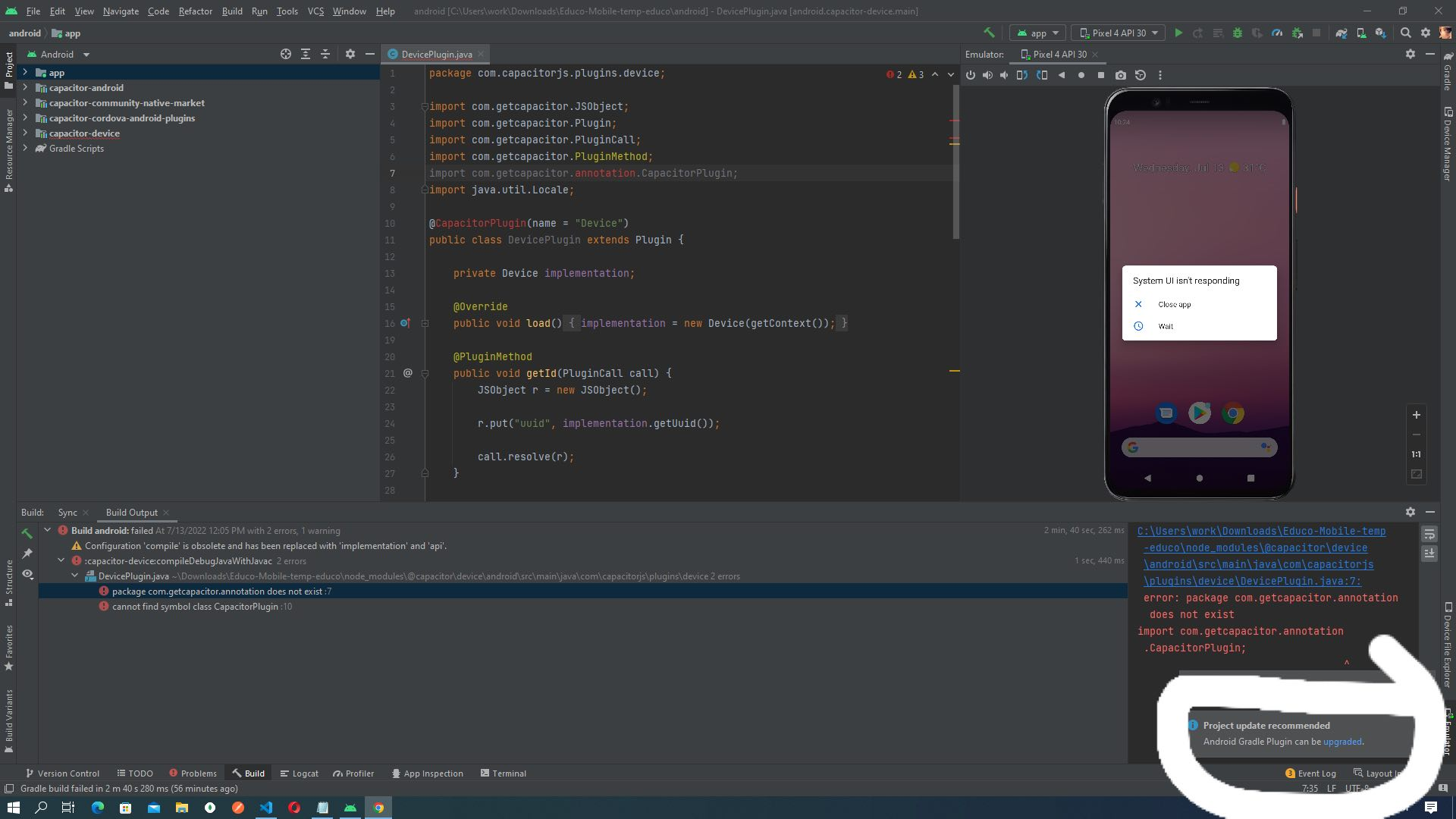Start debugging with the bug icon
This screenshot has height=819, width=1456.
1237,33
